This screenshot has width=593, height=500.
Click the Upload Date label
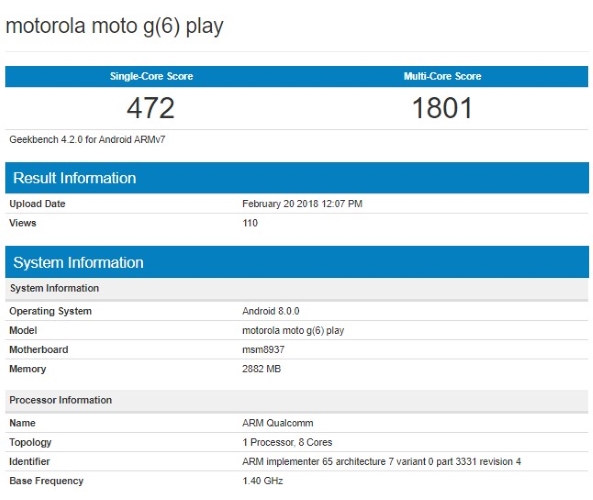point(37,204)
